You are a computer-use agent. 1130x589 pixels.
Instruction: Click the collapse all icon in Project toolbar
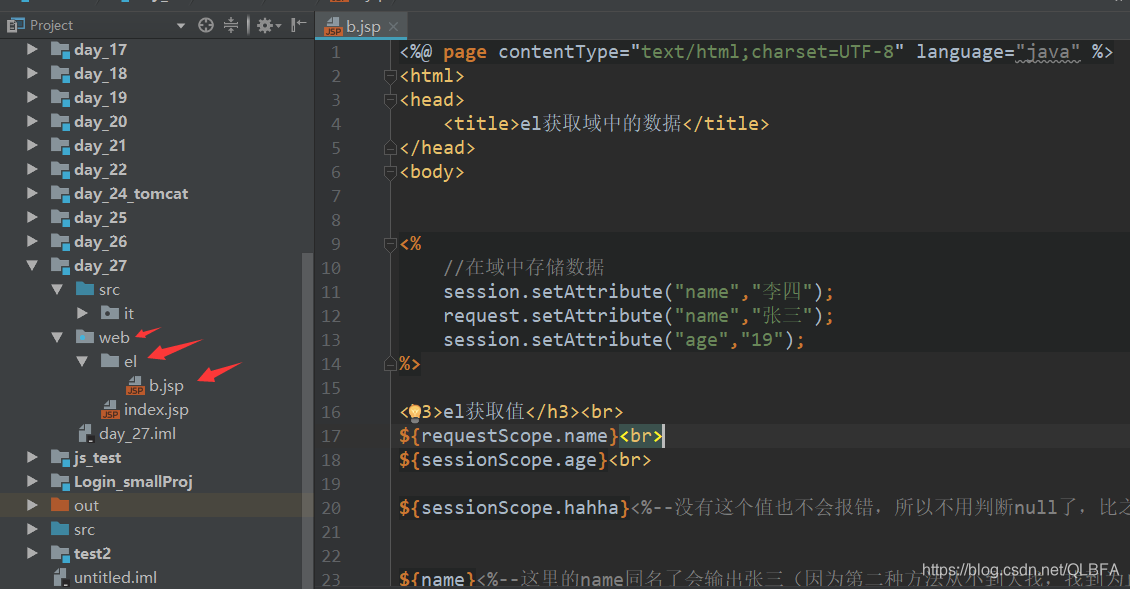pyautogui.click(x=231, y=25)
